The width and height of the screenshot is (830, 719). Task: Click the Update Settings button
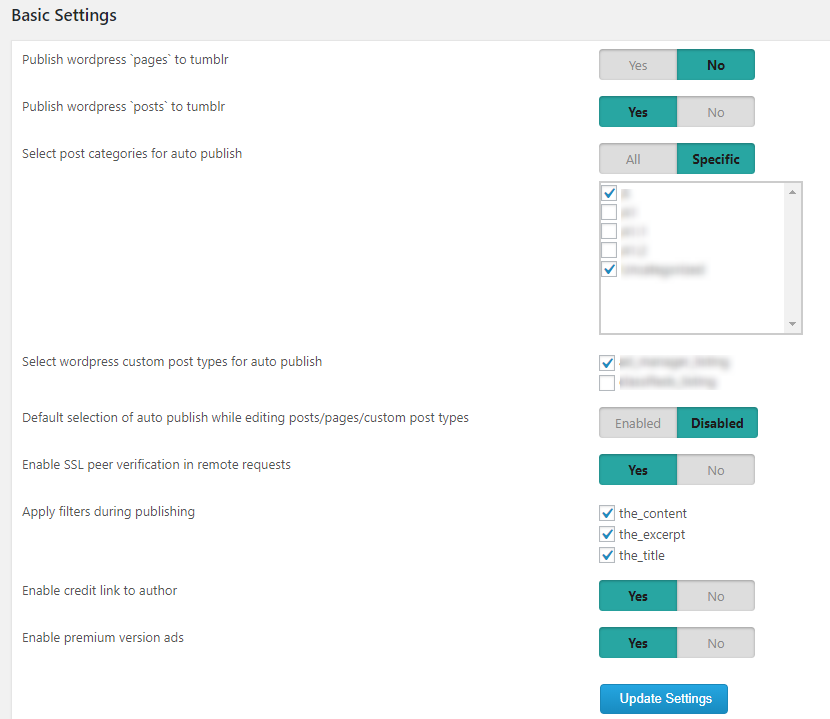663,698
